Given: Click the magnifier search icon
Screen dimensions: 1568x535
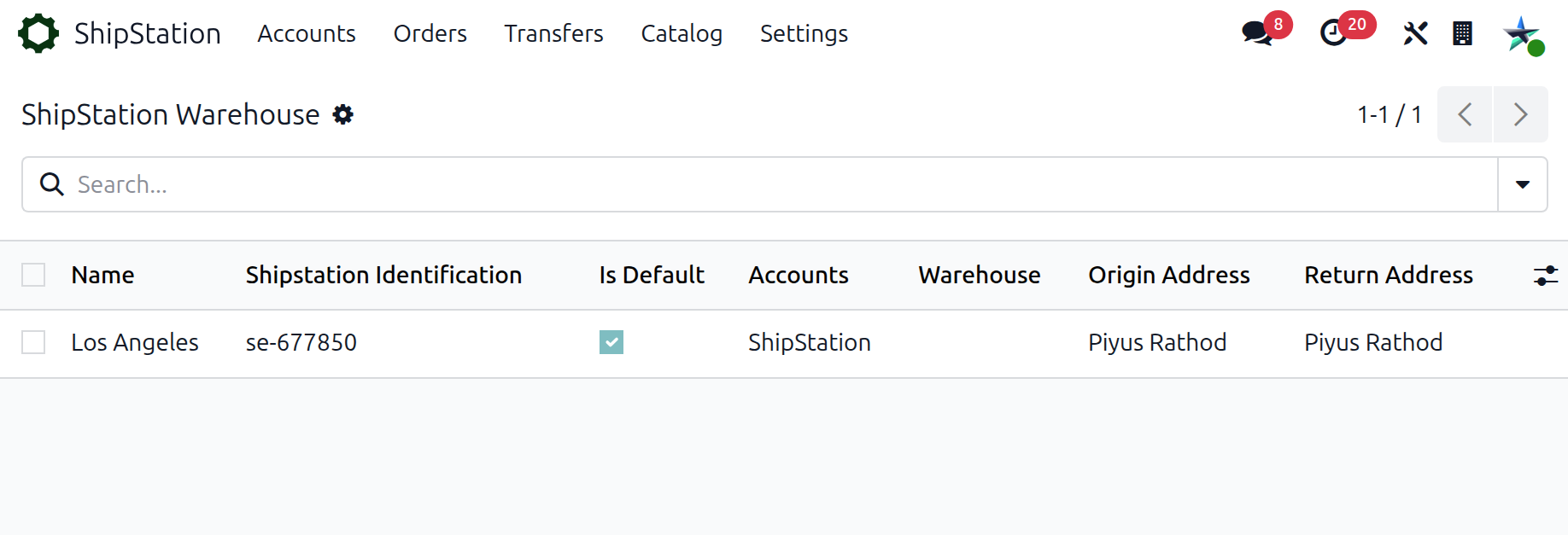Looking at the screenshot, I should pos(52,184).
